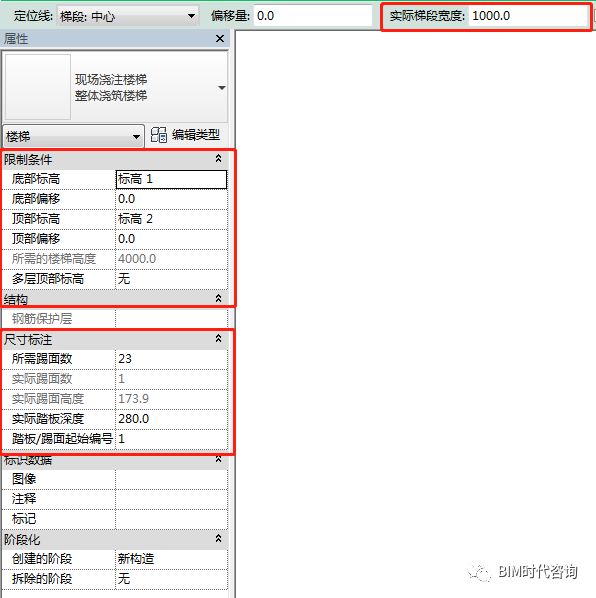This screenshot has width=596, height=598.
Task: Click the 顶部标高 label
Action: [36, 219]
